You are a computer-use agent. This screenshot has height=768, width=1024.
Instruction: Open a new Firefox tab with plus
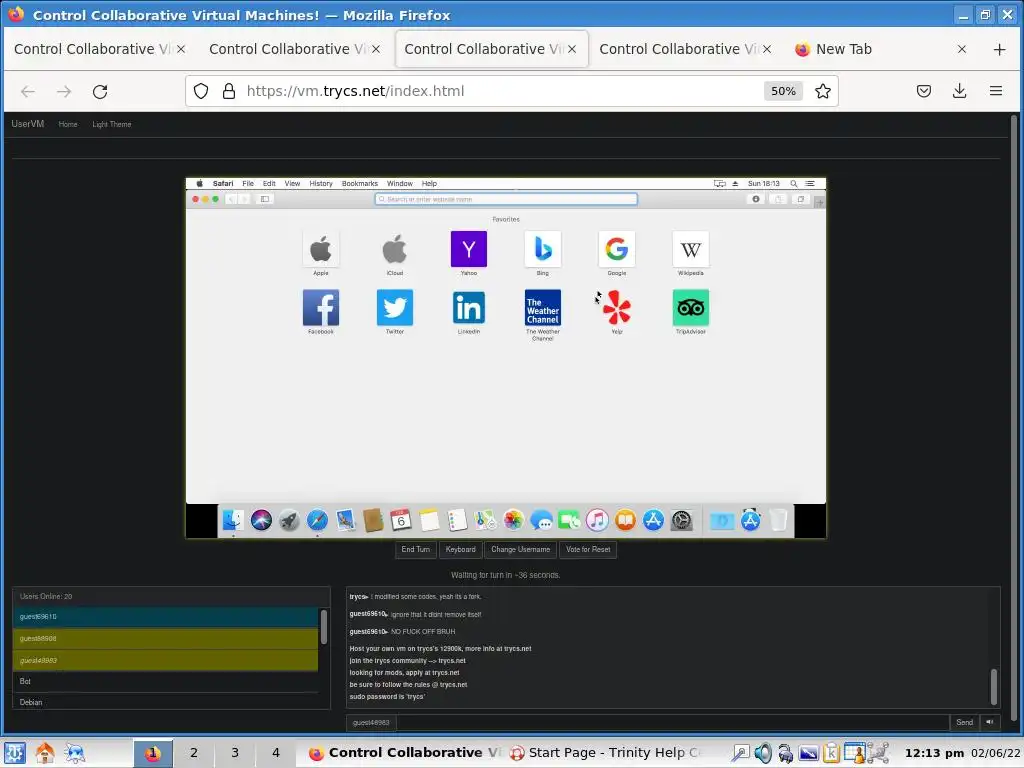click(999, 49)
